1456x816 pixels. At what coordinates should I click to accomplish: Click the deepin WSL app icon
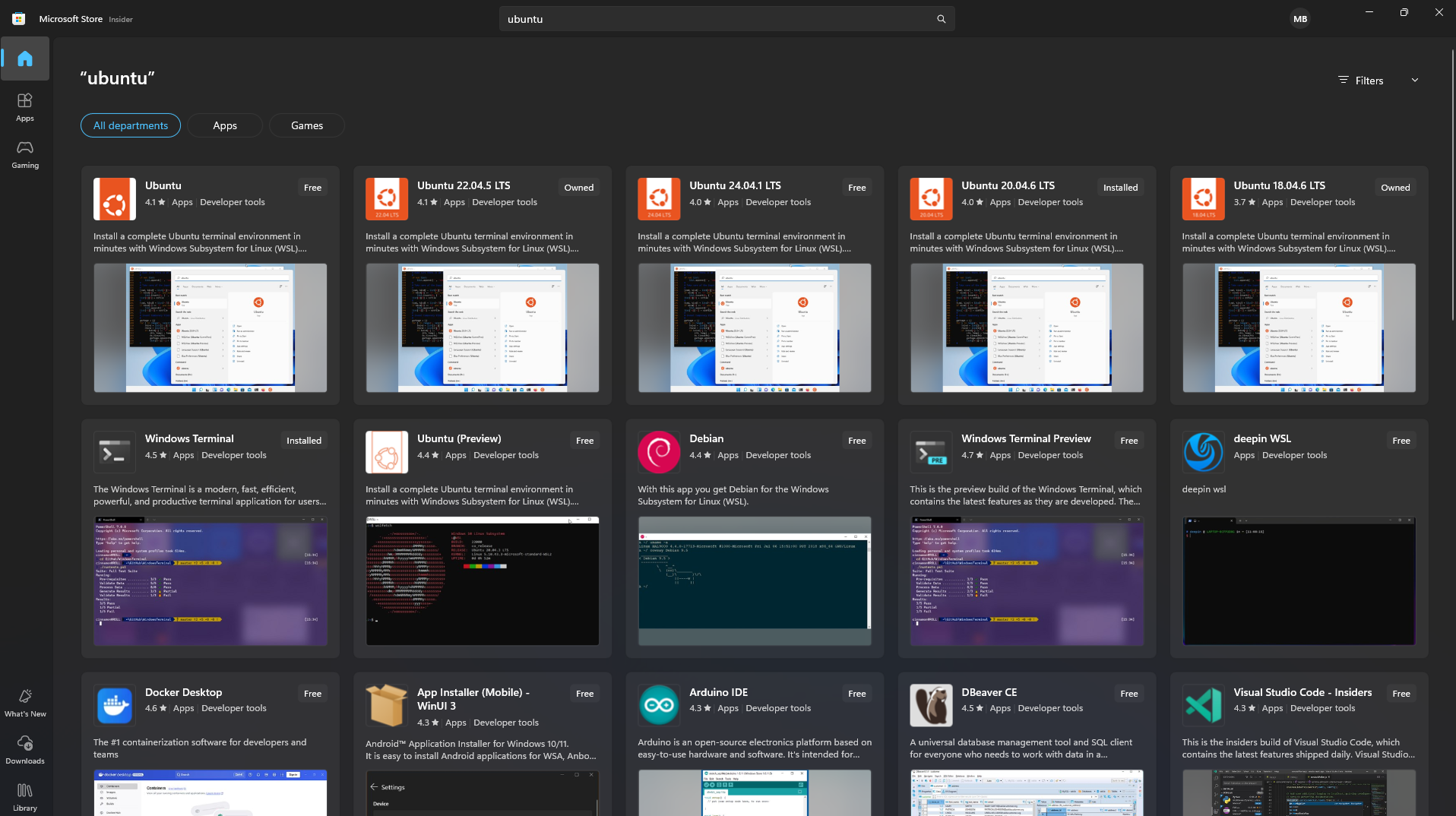(x=1203, y=452)
